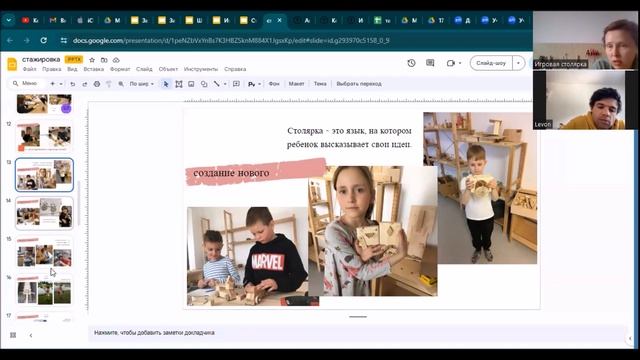Select slide 16 thumbnail
The height and width of the screenshot is (360, 640).
(44, 290)
